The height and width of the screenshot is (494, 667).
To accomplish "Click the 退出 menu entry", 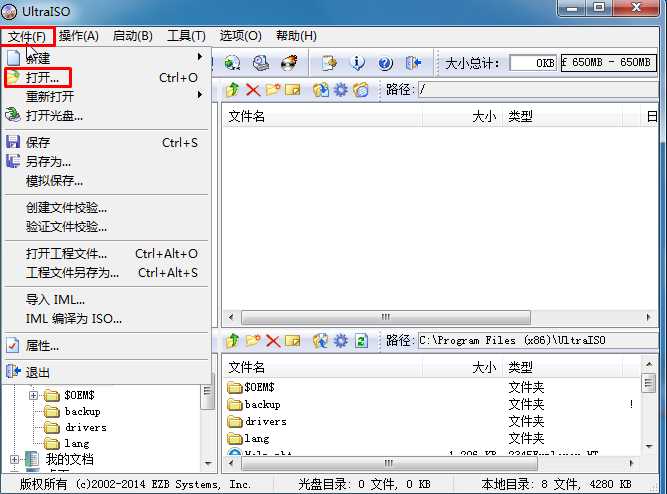I will [38, 372].
